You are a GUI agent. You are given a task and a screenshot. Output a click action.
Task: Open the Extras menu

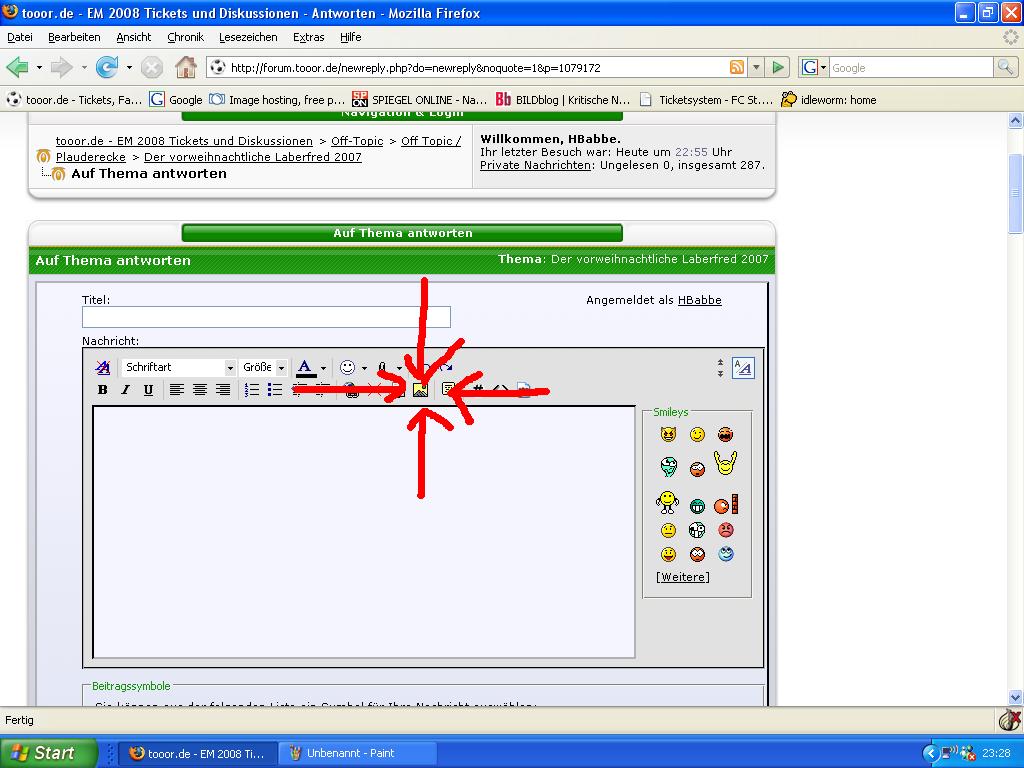click(x=308, y=37)
